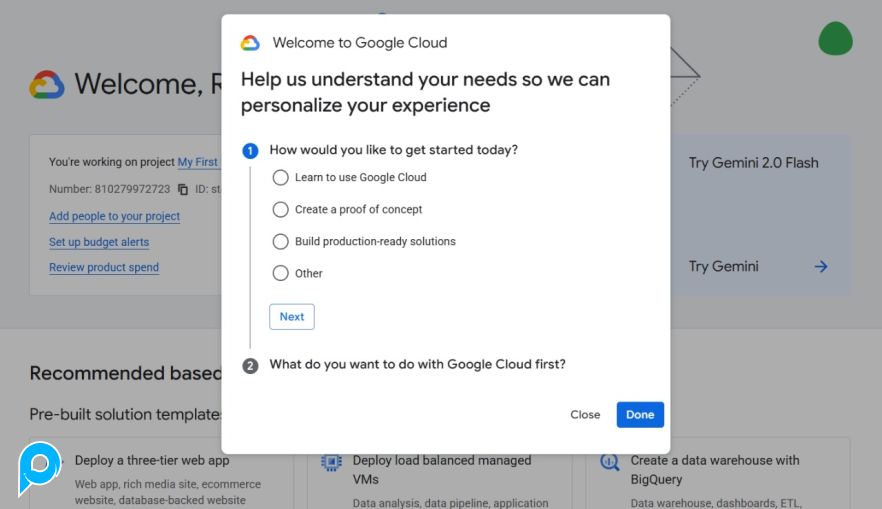Collapse step 1 via its numbered circle

pyautogui.click(x=250, y=151)
